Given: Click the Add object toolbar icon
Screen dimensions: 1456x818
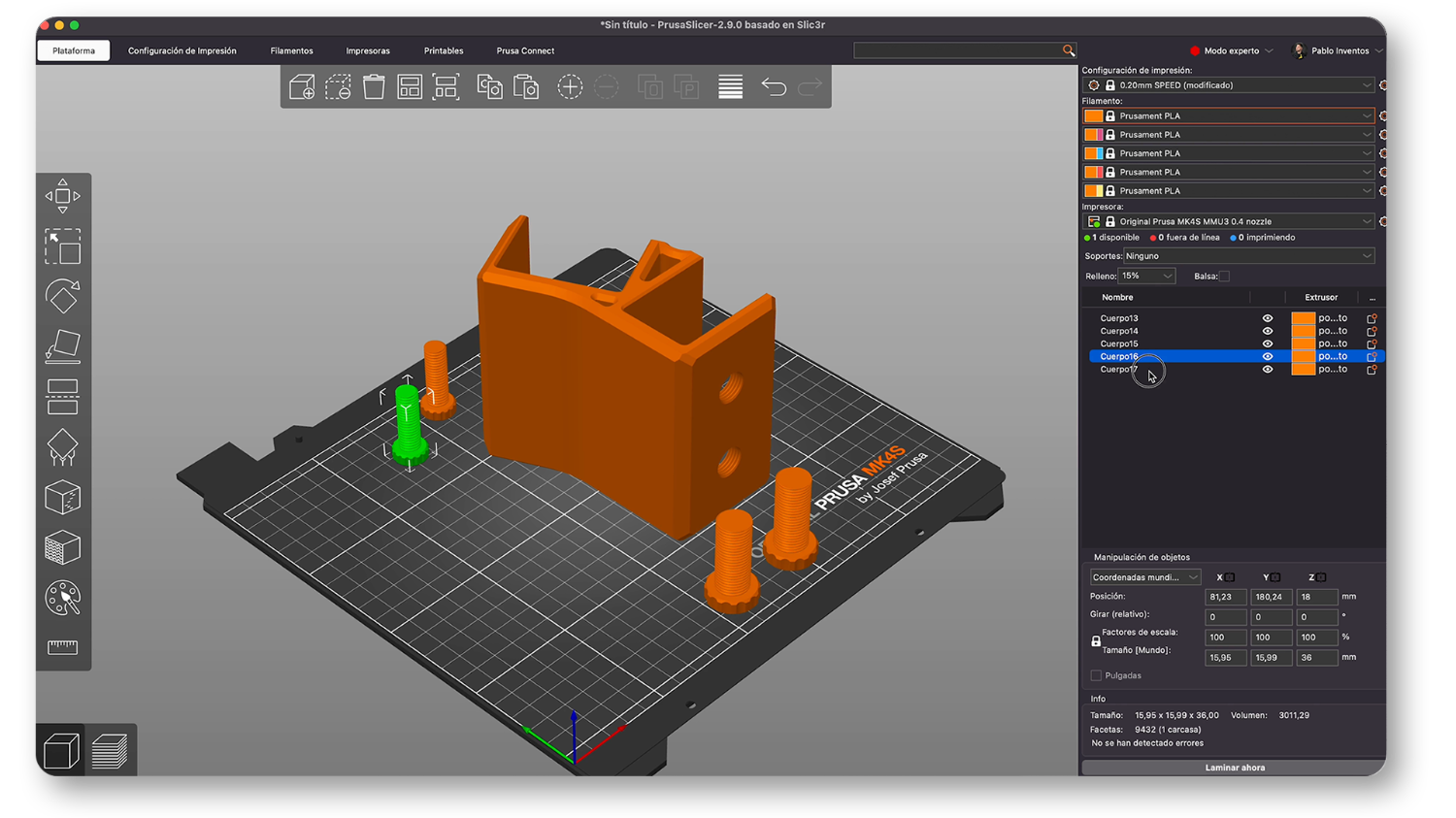Looking at the screenshot, I should 302,87.
